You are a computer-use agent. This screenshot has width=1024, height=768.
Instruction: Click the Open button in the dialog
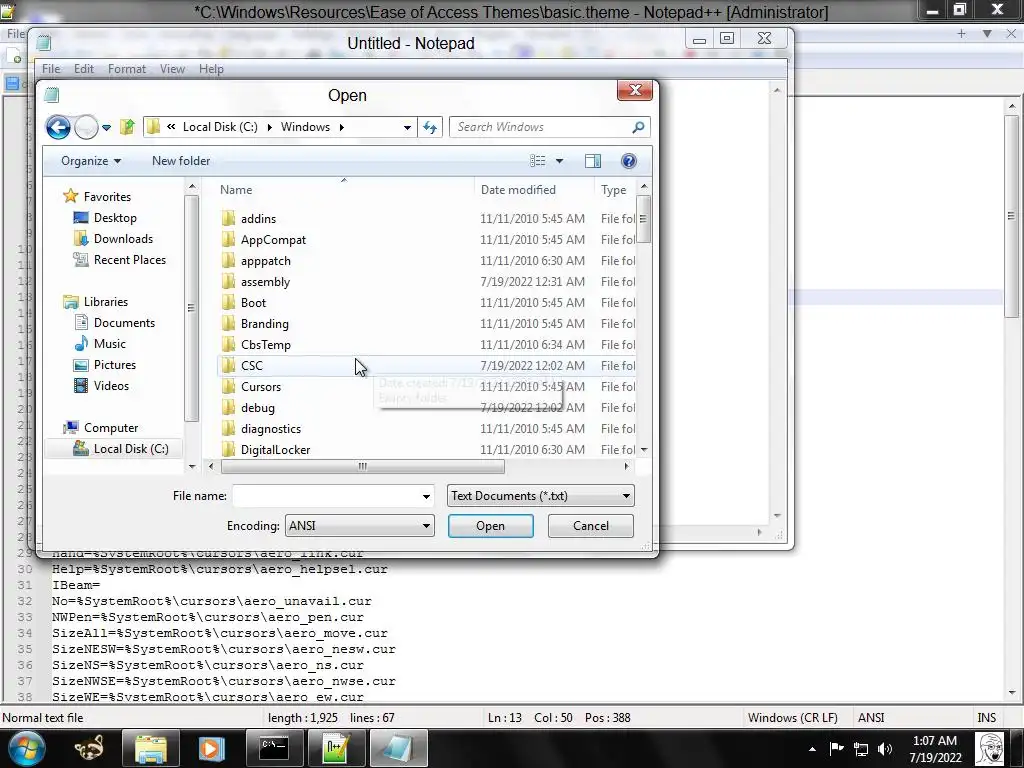pyautogui.click(x=490, y=526)
